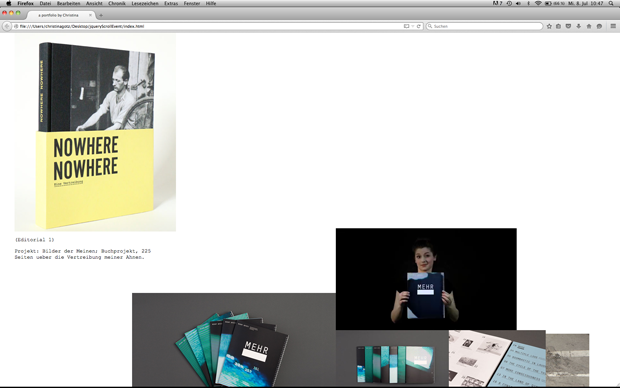Click the grey textured image at right edge
The height and width of the screenshot is (388, 620).
pos(567,360)
